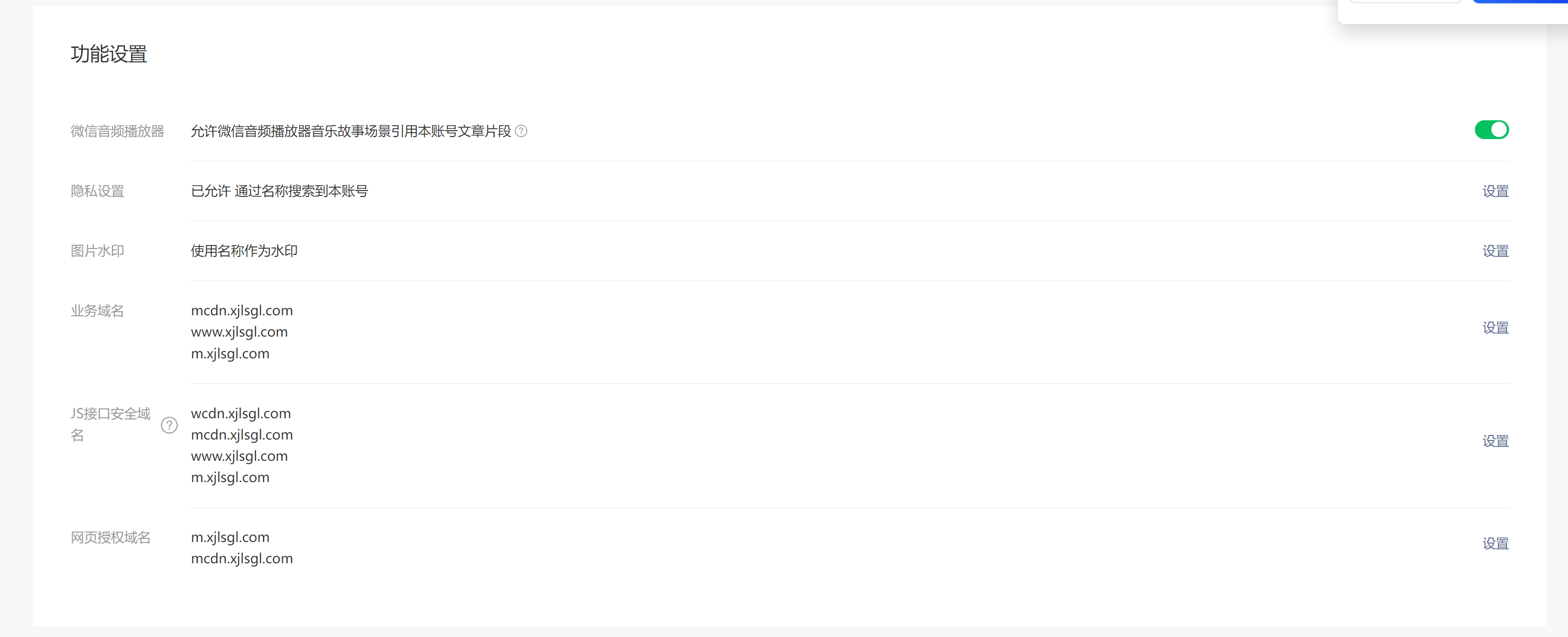Open 设置 for 网页授权域名
This screenshot has height=637, width=1568.
click(1495, 543)
